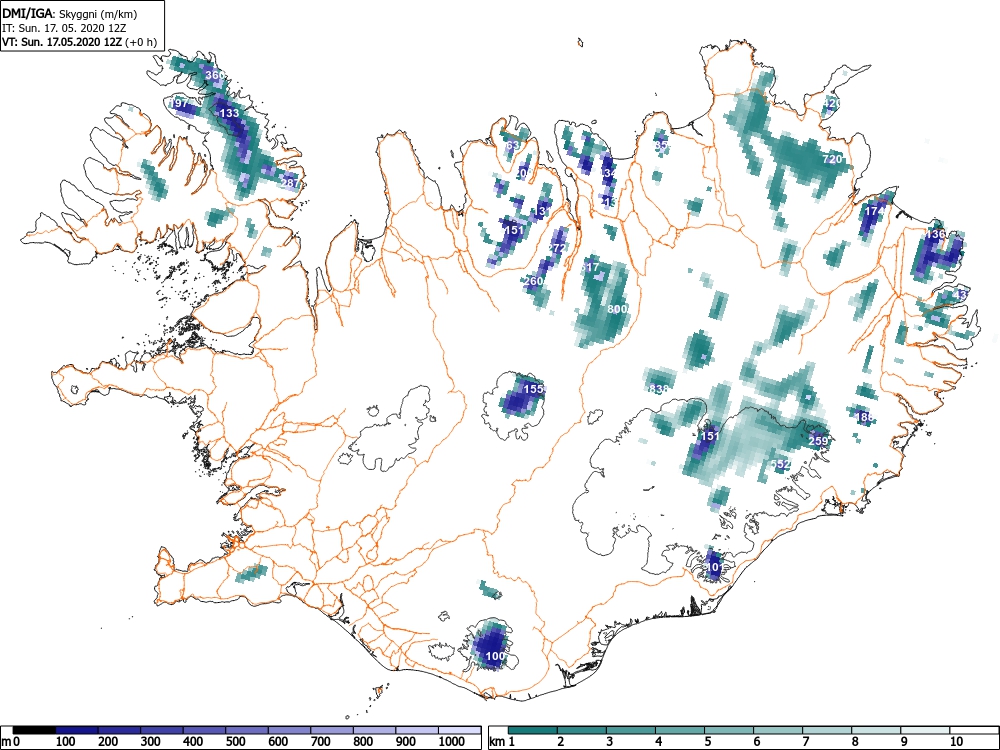1000x750 pixels.
Task: Click the 260 visibility value in the north
Action: (533, 281)
